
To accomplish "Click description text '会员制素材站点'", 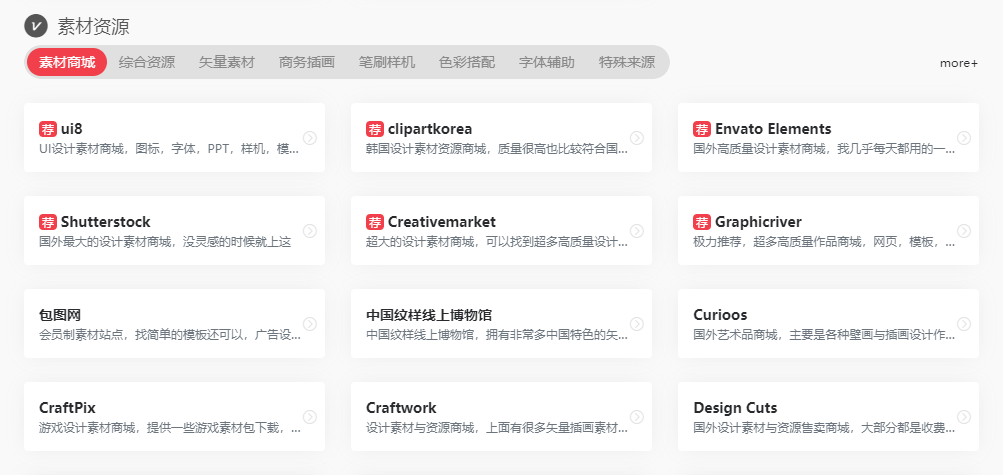I will coord(83,336).
